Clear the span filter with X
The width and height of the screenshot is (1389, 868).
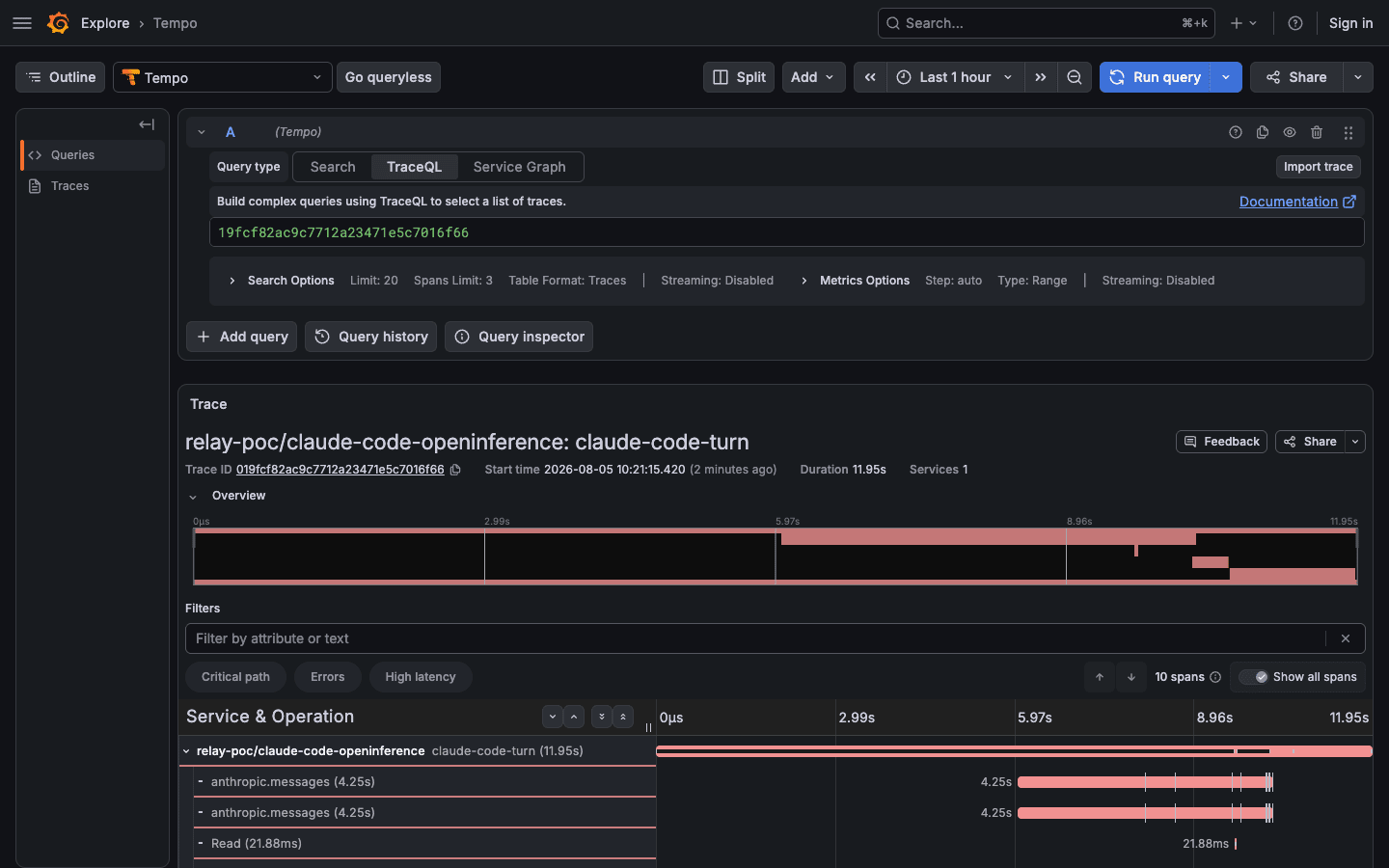click(x=1346, y=638)
